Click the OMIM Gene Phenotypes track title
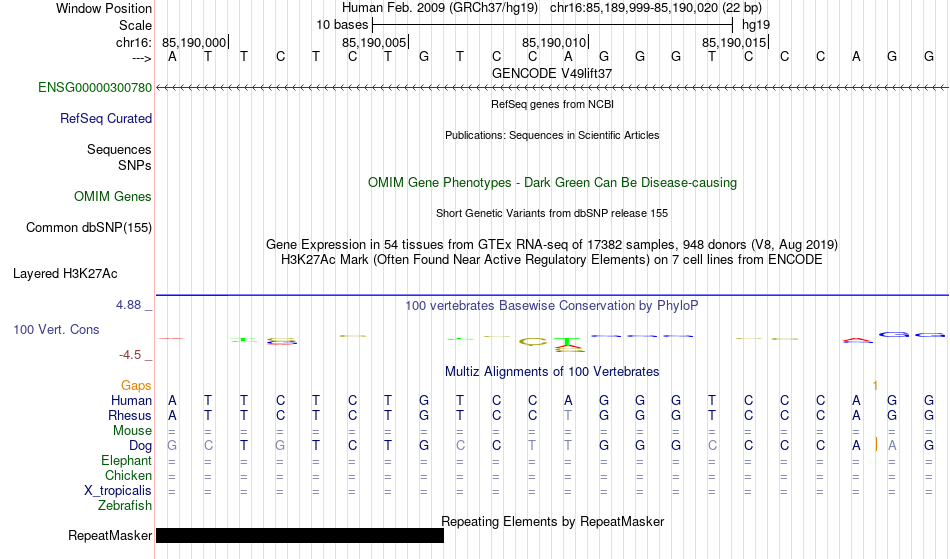This screenshot has height=559, width=950. [552, 183]
